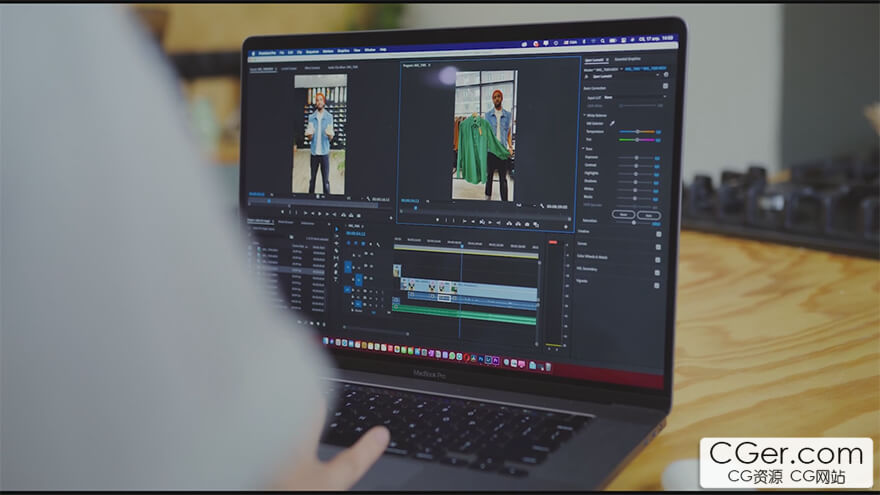Click the Temperature slider handle
880x495 pixels.
click(x=638, y=131)
